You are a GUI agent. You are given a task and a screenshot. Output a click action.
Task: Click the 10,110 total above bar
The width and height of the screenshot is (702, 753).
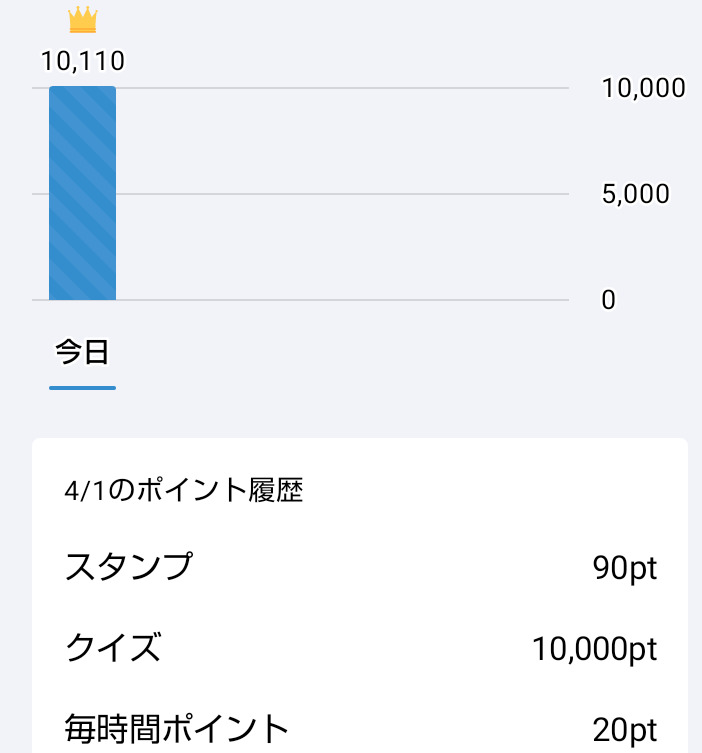point(83,62)
